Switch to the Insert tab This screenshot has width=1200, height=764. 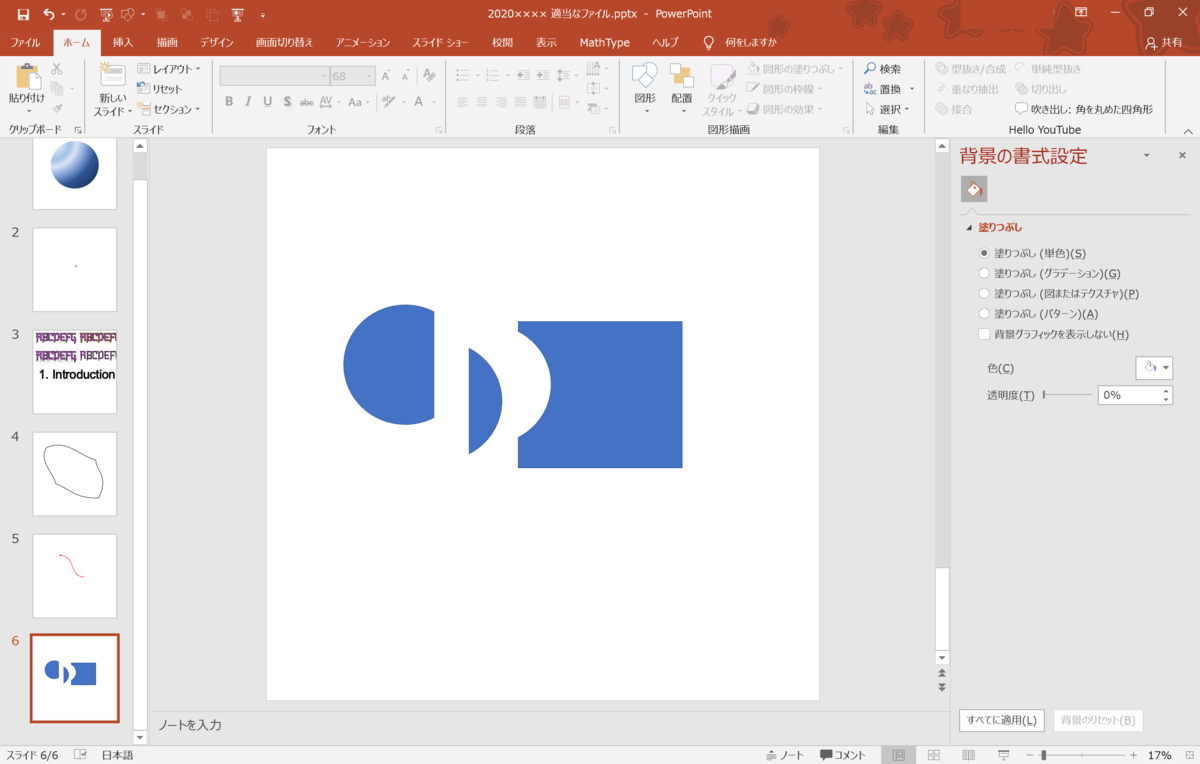(123, 43)
